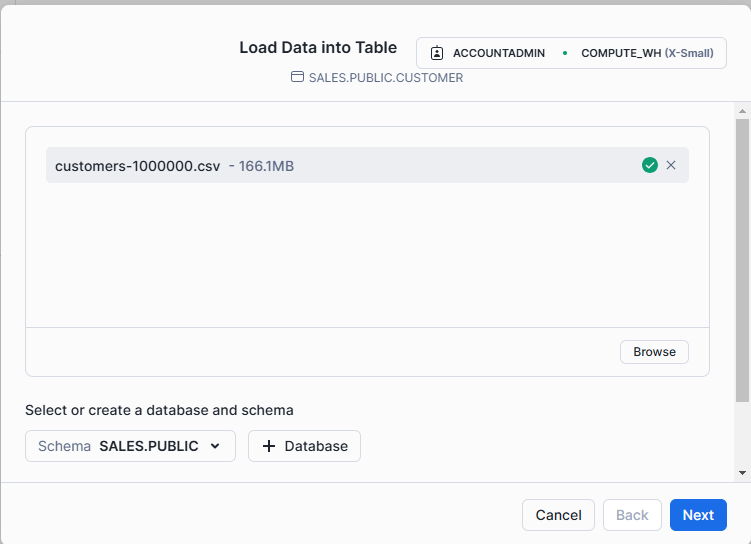Click the greyed-out Back button

pyautogui.click(x=632, y=515)
